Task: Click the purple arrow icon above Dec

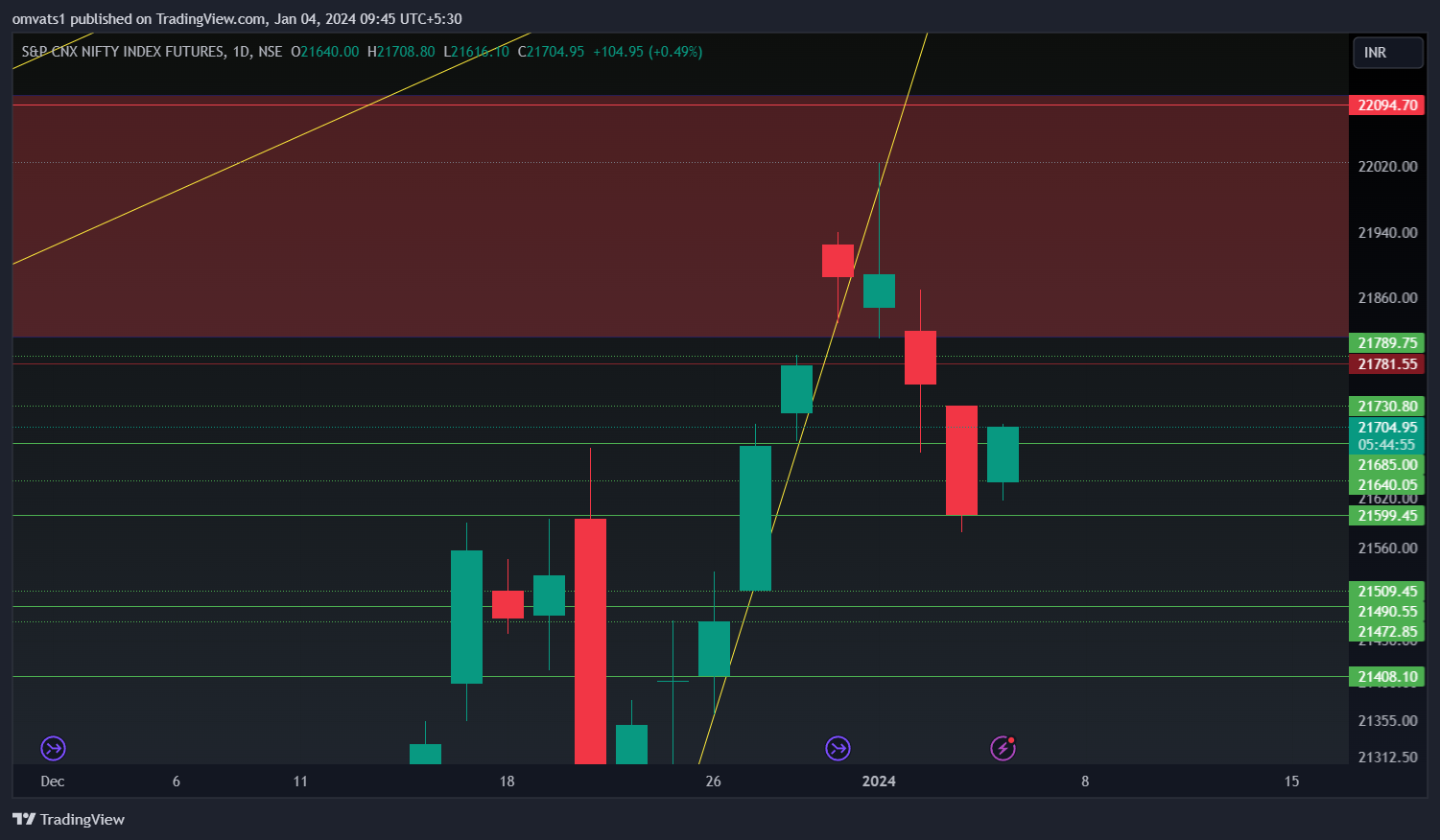Action: [53, 748]
